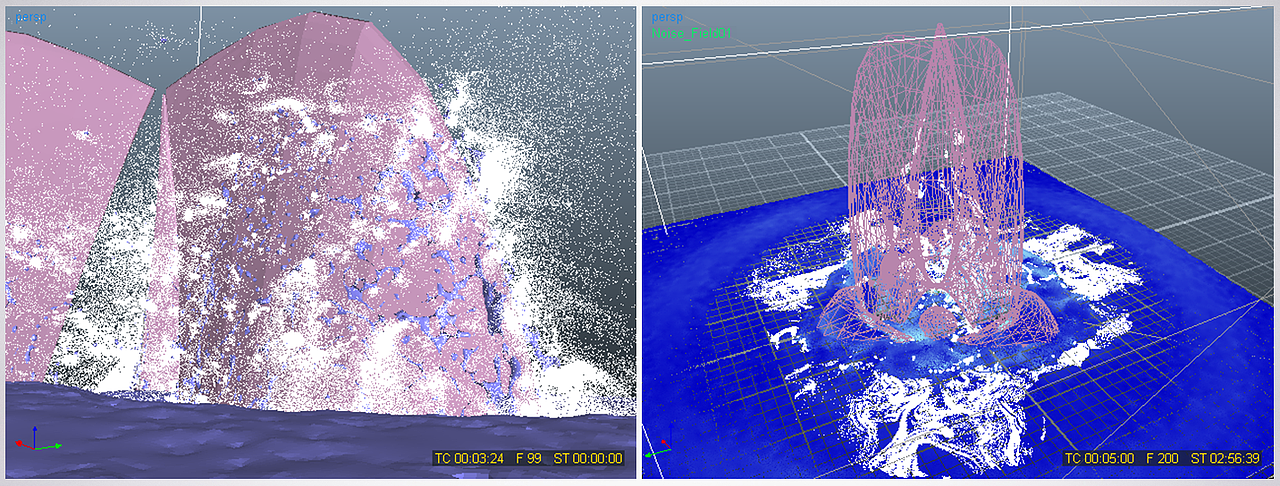This screenshot has height=486, width=1280.
Task: Click the persp label in right viewport
Action: click(x=665, y=17)
